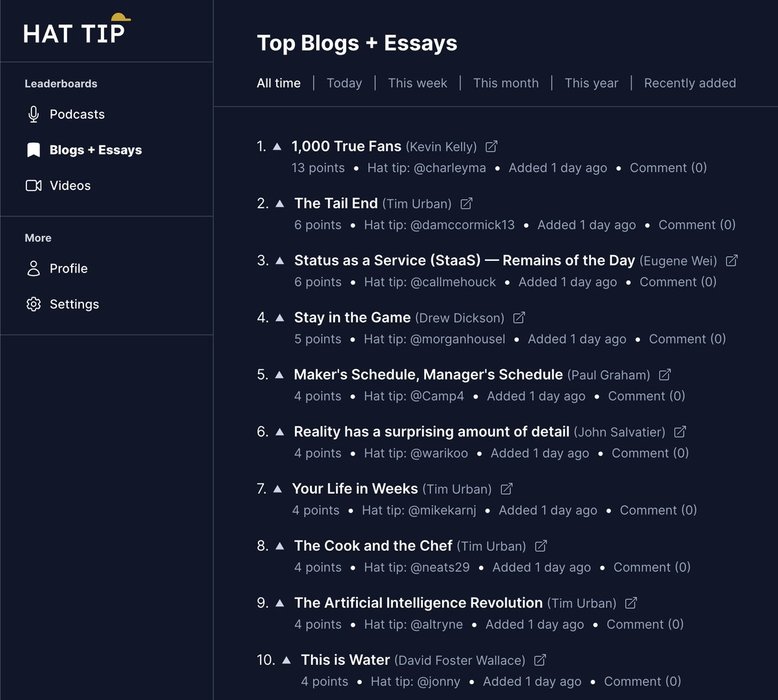778x700 pixels.
Task: Click the Hat Tip logo
Action: click(76, 29)
